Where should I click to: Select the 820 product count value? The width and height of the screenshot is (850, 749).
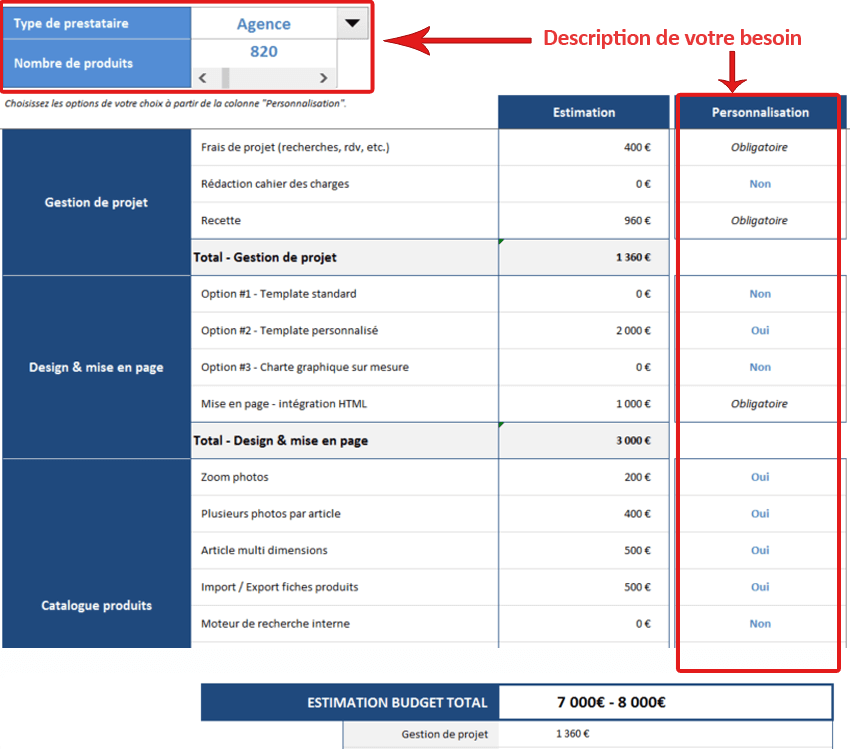[264, 52]
